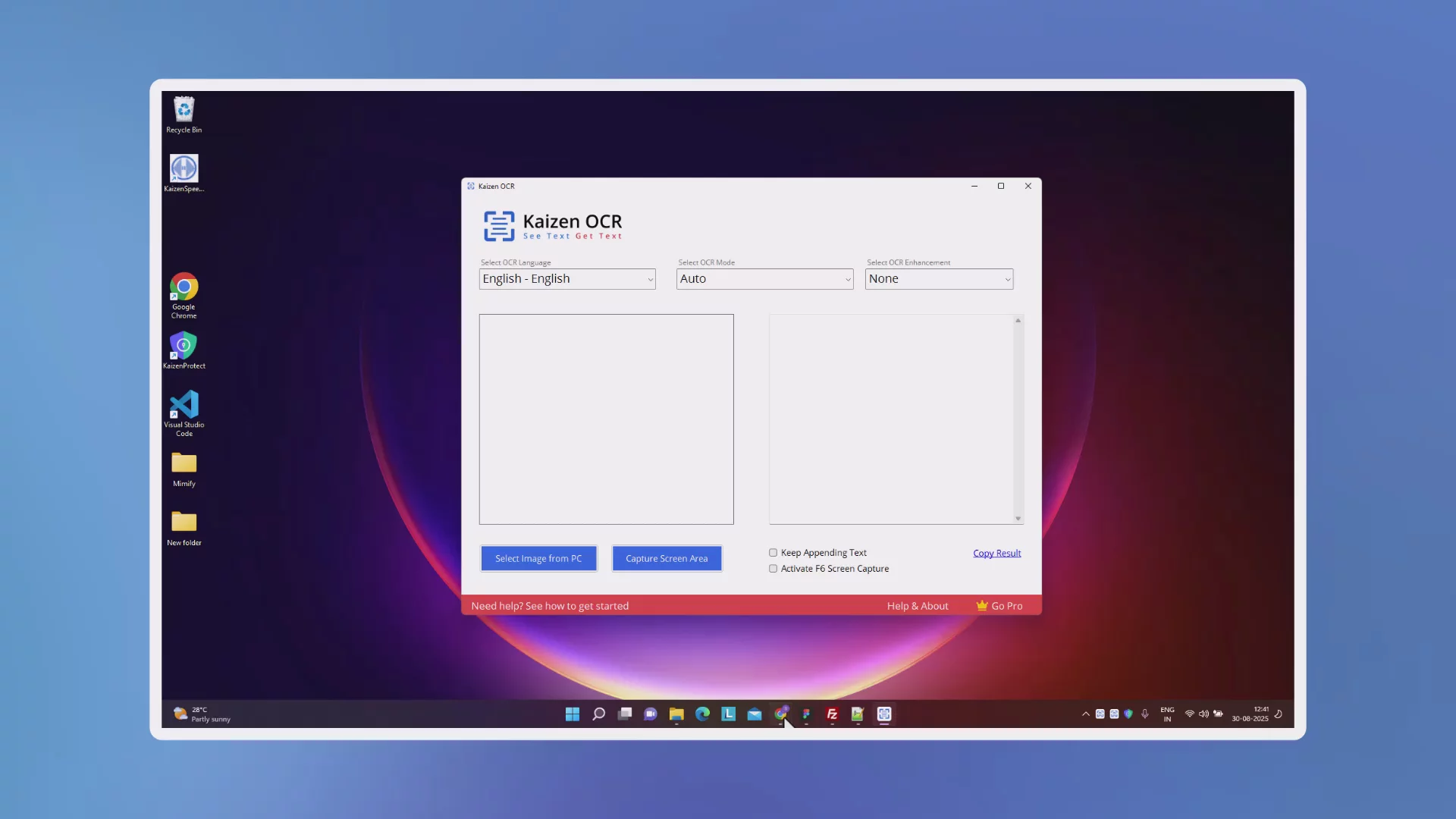This screenshot has height=819, width=1456.
Task: Select the Visual Studio Code desktop shortcut
Action: coord(184,413)
